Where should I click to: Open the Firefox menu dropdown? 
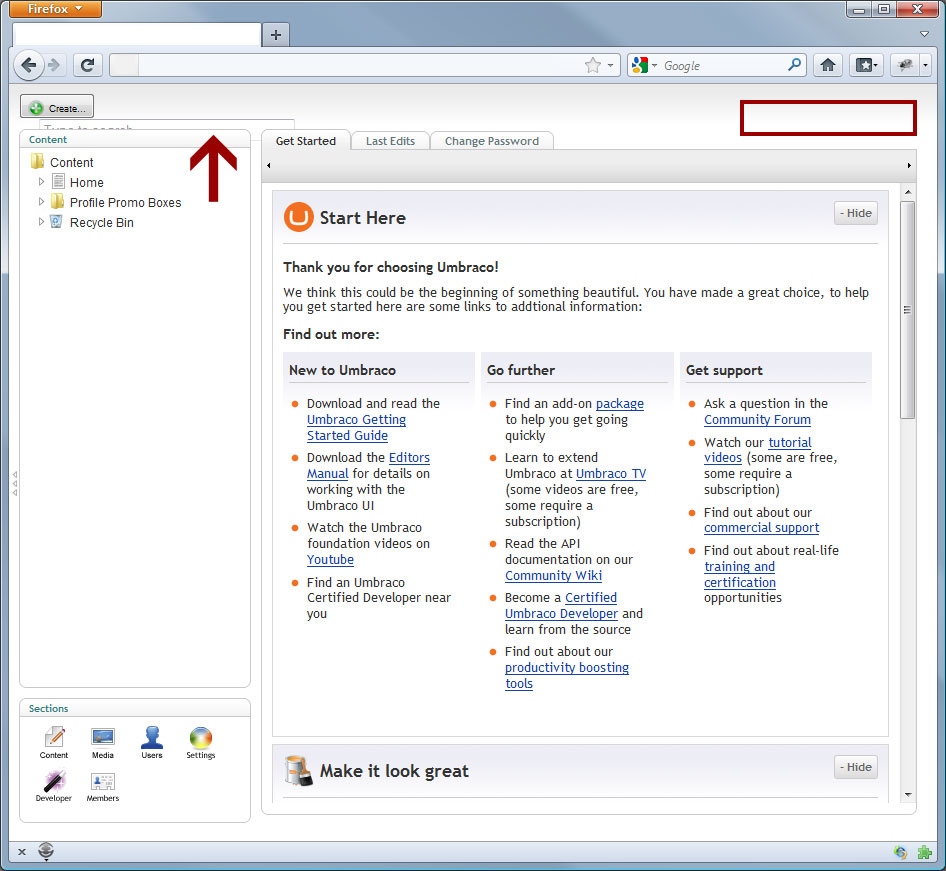[x=56, y=9]
